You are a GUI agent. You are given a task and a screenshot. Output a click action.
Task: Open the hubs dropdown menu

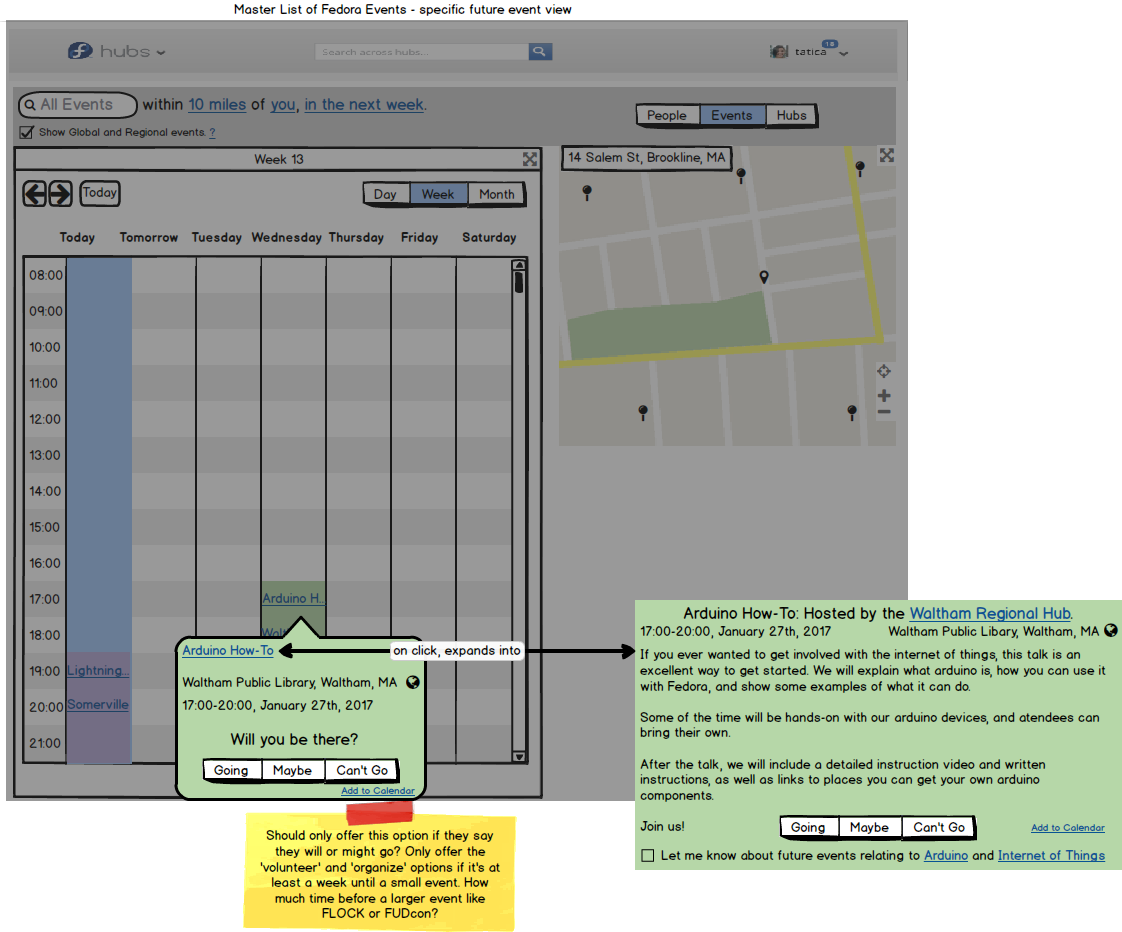pos(160,53)
